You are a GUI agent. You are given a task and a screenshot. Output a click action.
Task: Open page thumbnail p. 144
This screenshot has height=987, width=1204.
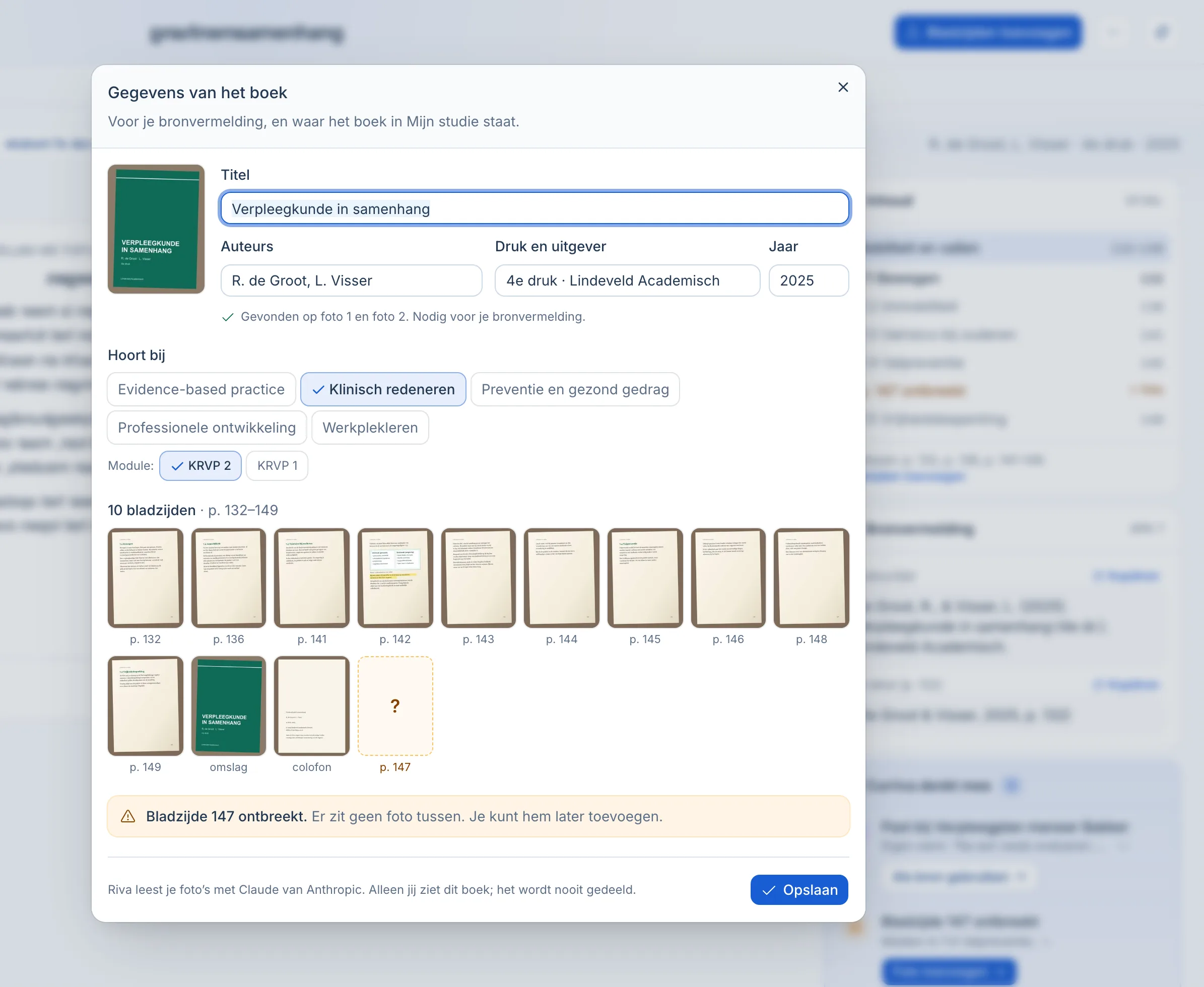tap(561, 578)
